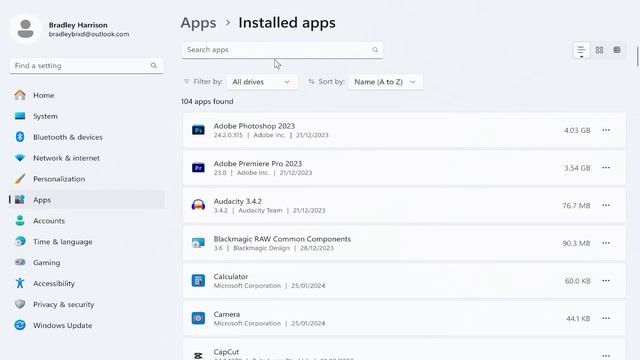Click the Adobe Premiere Pro app icon

[198, 168]
